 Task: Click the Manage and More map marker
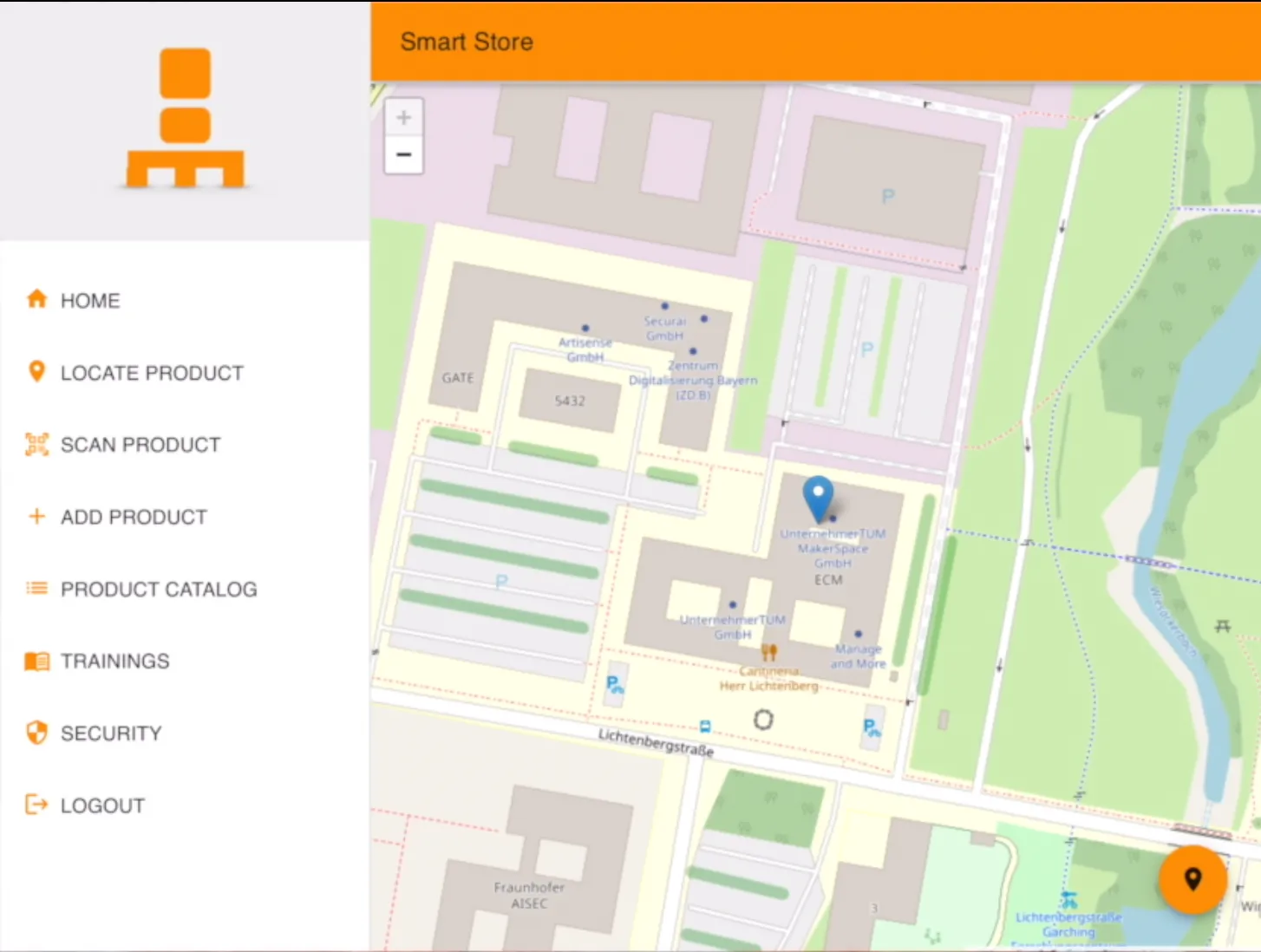[858, 634]
